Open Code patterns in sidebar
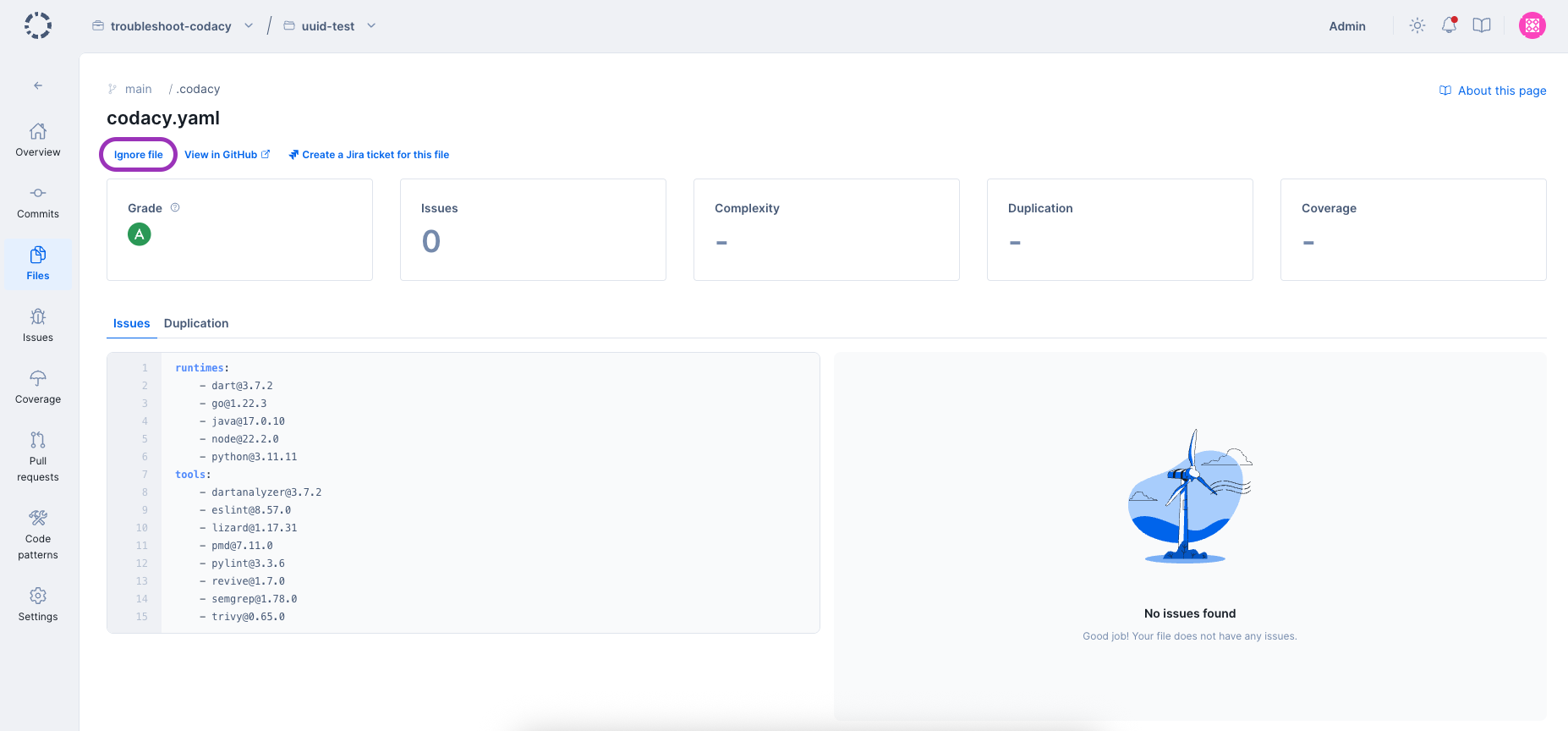 point(38,534)
